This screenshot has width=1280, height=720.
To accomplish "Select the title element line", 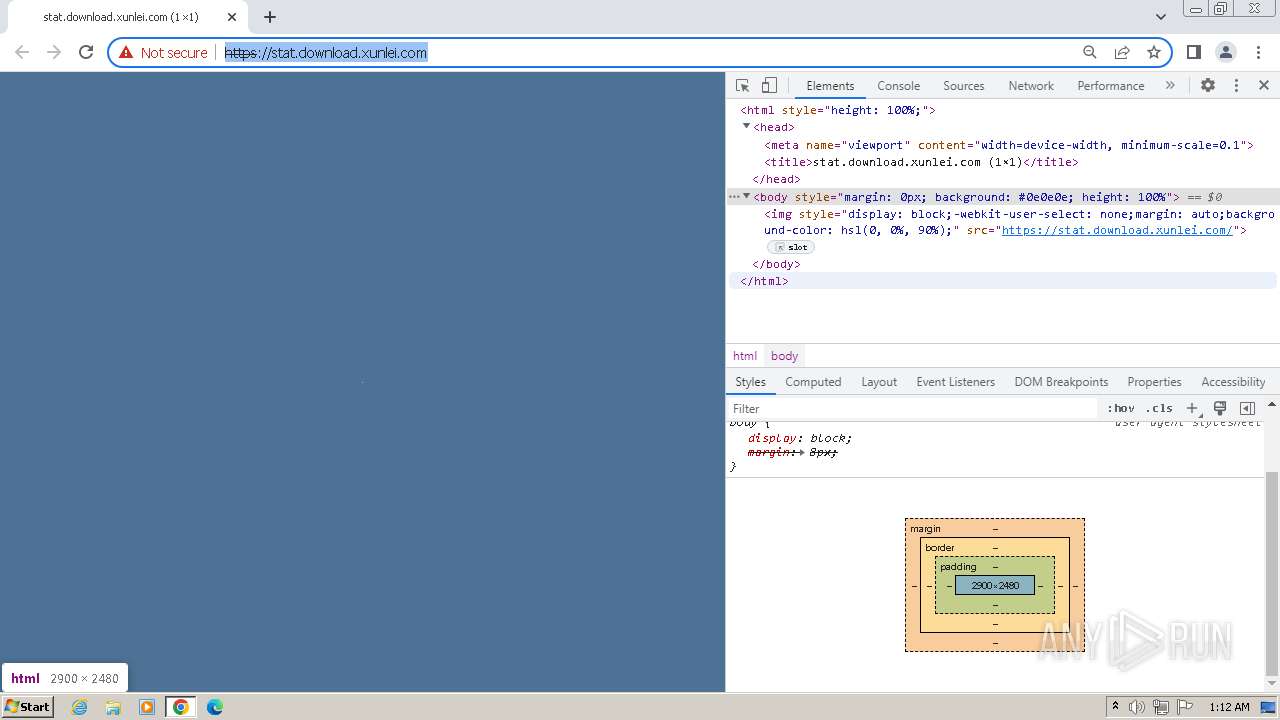I will click(921, 162).
